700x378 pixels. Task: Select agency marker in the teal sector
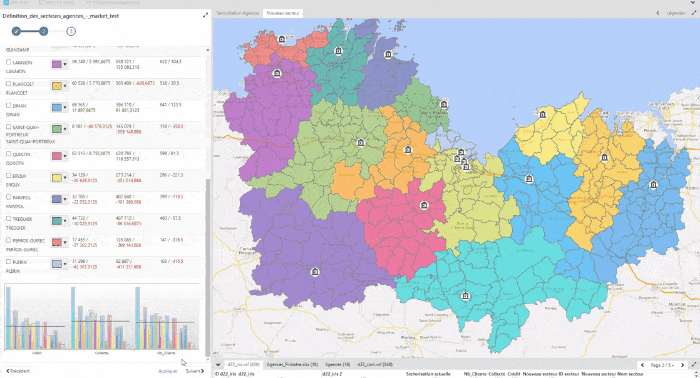(x=338, y=51)
